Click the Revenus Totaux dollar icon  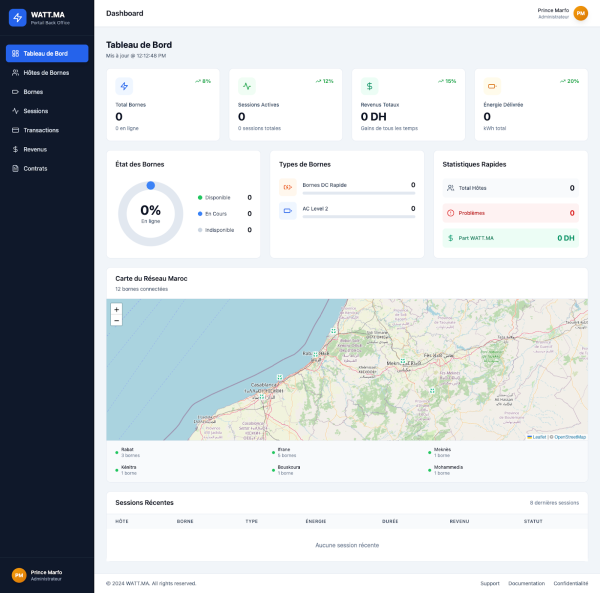[x=369, y=86]
